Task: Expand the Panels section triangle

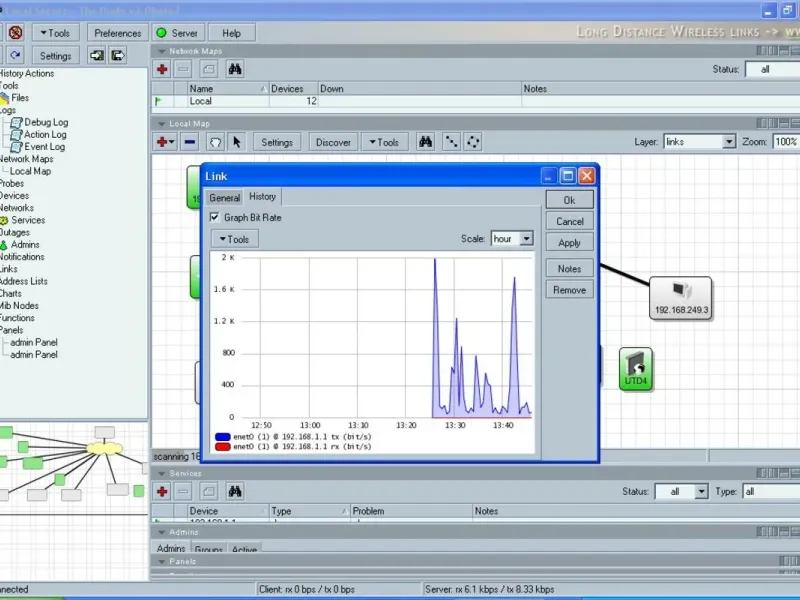Action: (x=162, y=562)
